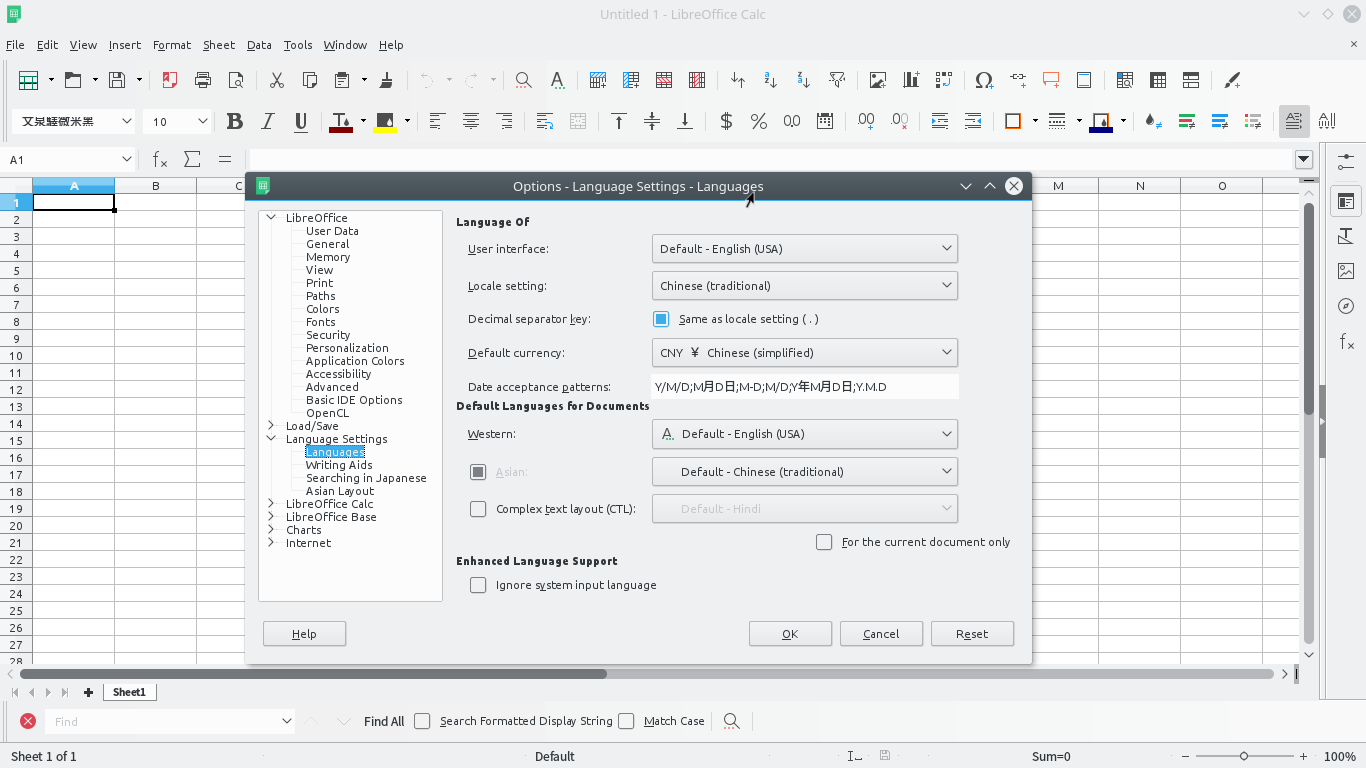Image resolution: width=1366 pixels, height=768 pixels.
Task: Click Export as PDF icon
Action: click(170, 80)
